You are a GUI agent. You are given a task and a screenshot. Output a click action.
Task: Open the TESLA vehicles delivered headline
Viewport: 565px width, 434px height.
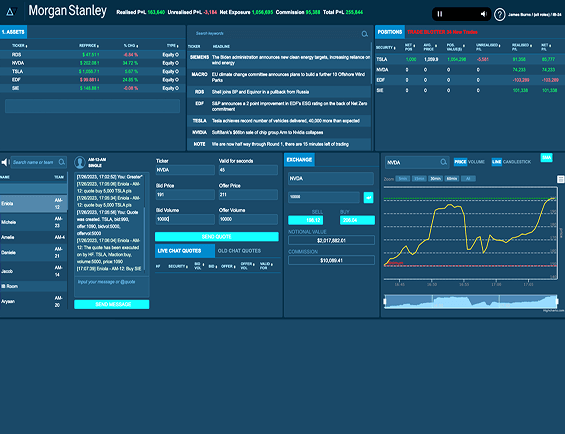pyautogui.click(x=279, y=121)
